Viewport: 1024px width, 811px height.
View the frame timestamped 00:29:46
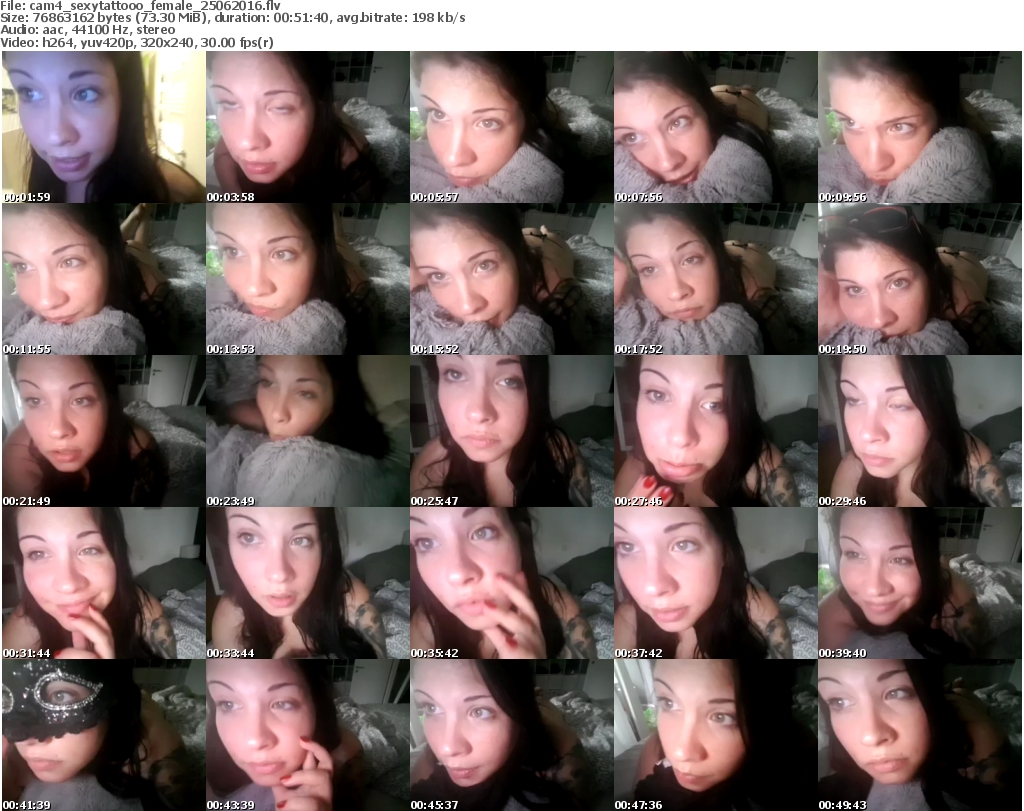pos(920,431)
